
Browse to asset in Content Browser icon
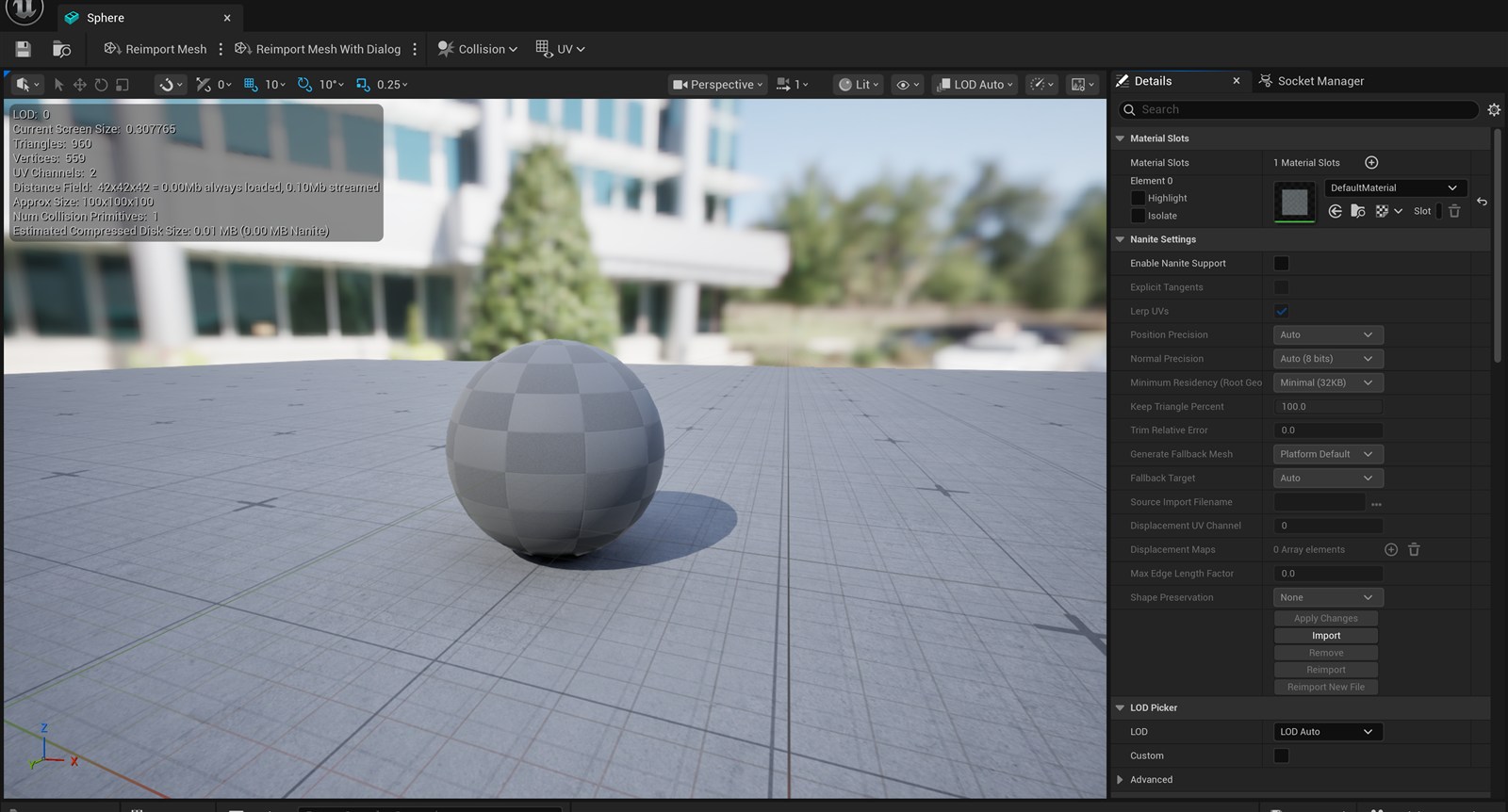62,49
